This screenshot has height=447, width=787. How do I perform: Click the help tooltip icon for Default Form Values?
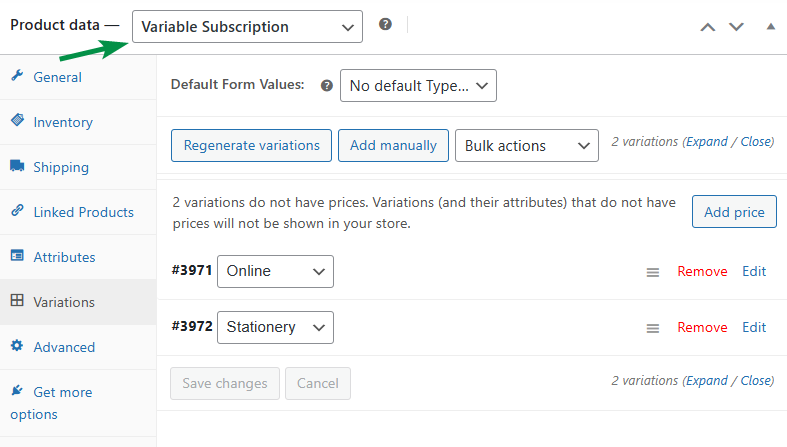point(326,86)
